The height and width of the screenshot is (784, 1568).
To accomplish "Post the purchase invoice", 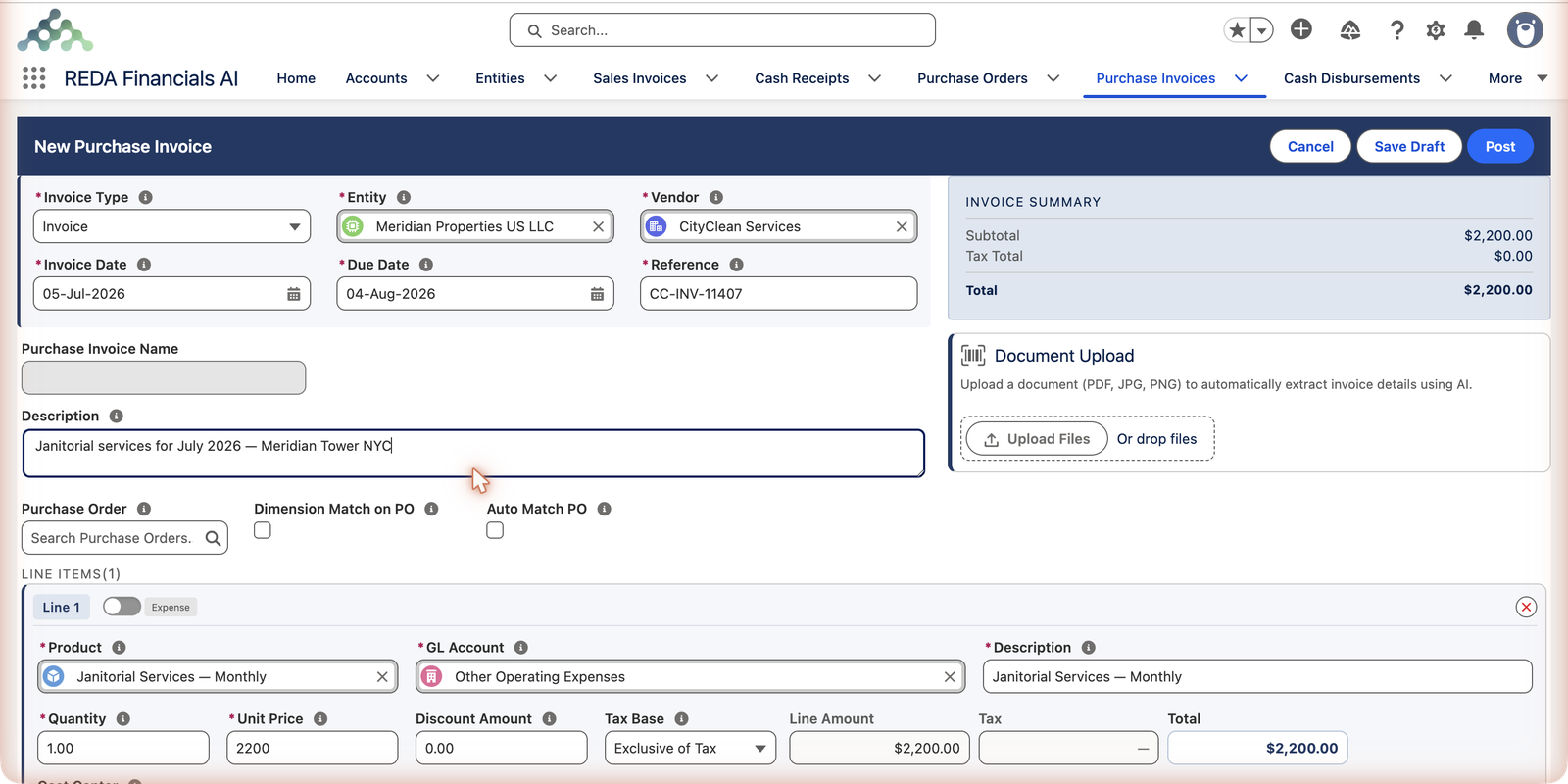I will tap(1499, 146).
